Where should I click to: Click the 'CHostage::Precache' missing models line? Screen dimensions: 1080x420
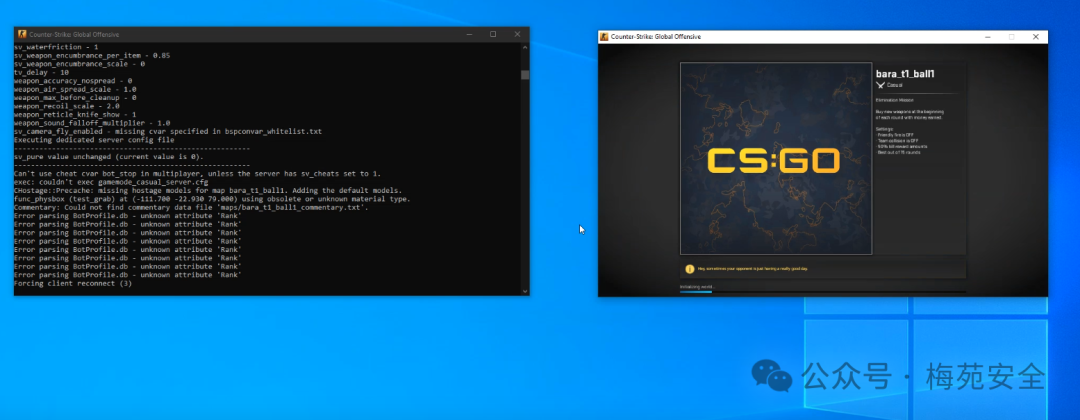[x=208, y=190]
